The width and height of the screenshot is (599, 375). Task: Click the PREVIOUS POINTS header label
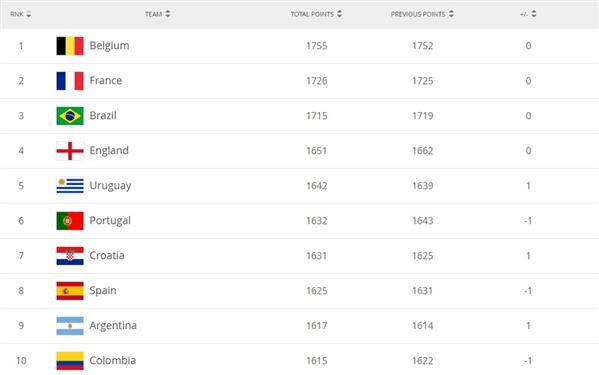(418, 14)
